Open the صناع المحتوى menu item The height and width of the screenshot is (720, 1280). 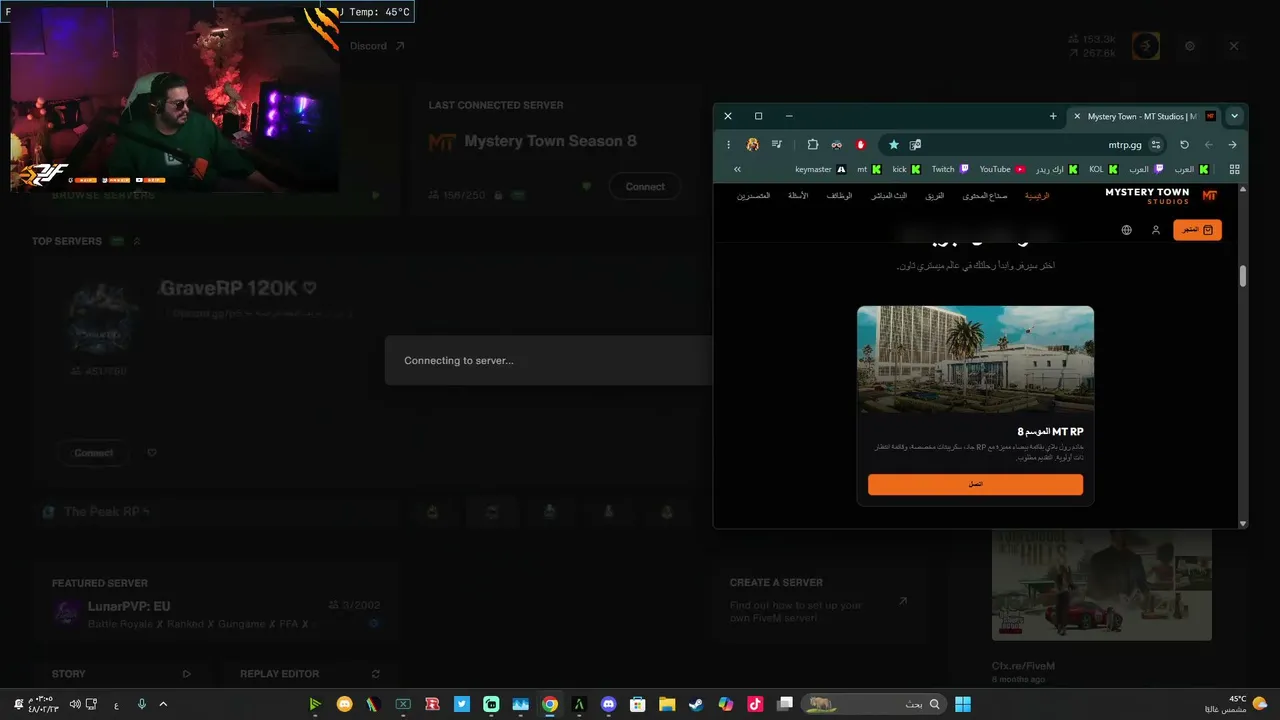[985, 196]
